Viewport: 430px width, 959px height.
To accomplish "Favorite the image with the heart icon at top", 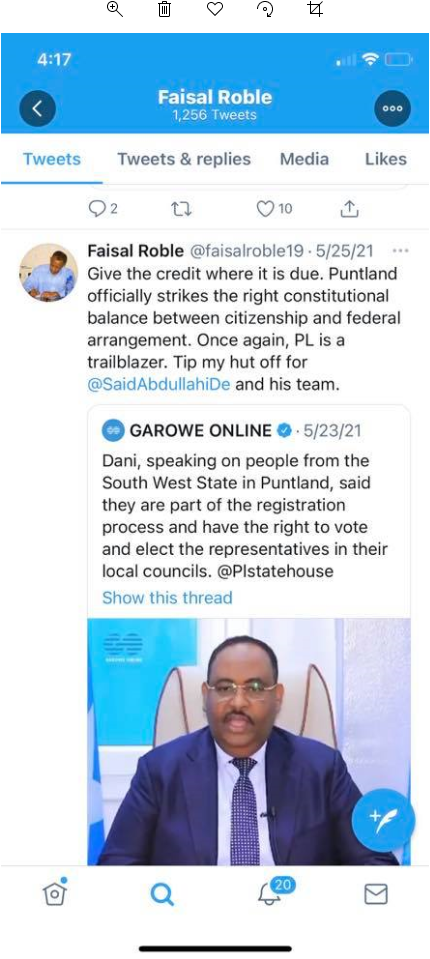I will click(215, 9).
